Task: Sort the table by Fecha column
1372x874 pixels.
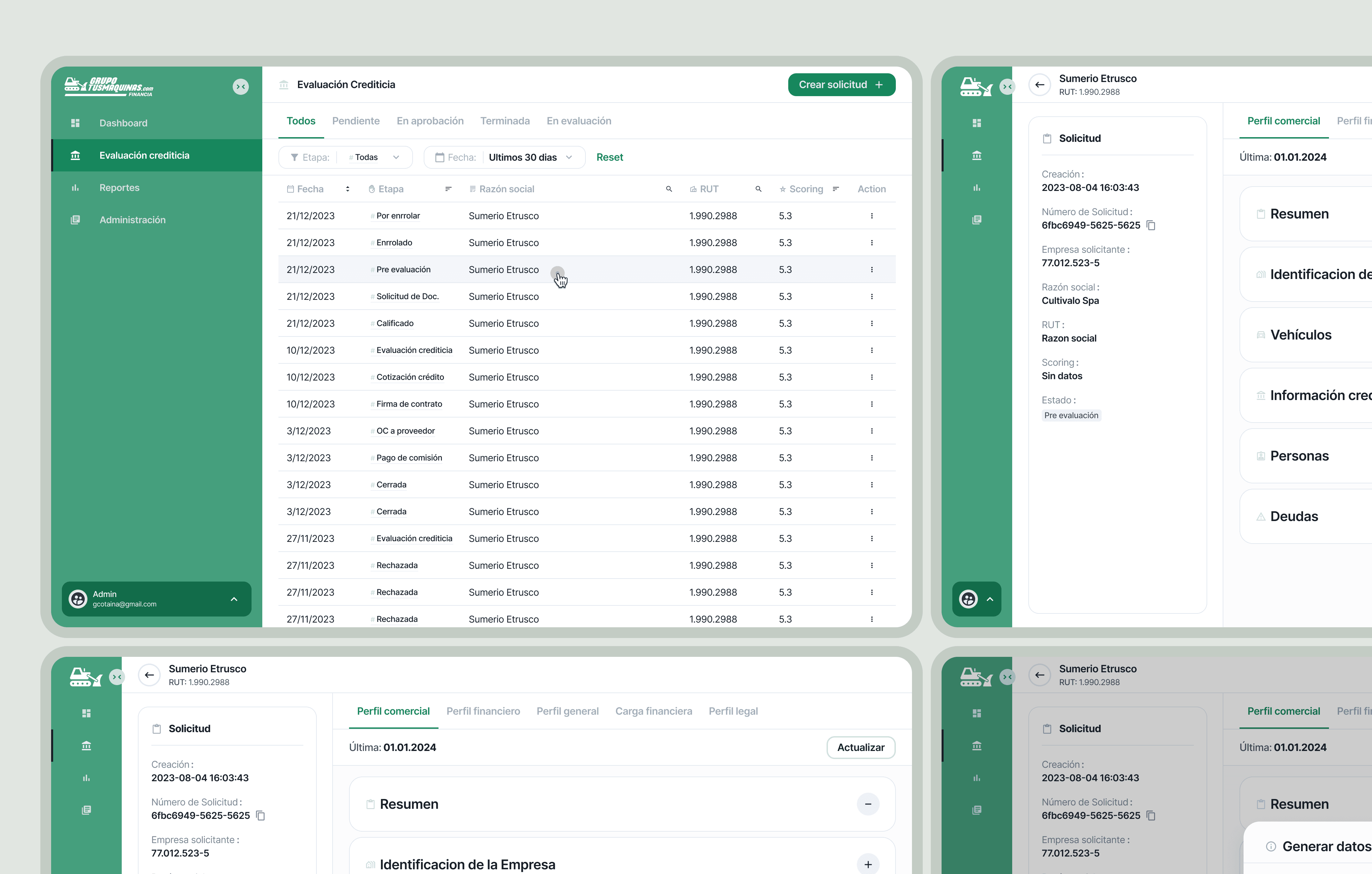Action: click(348, 189)
